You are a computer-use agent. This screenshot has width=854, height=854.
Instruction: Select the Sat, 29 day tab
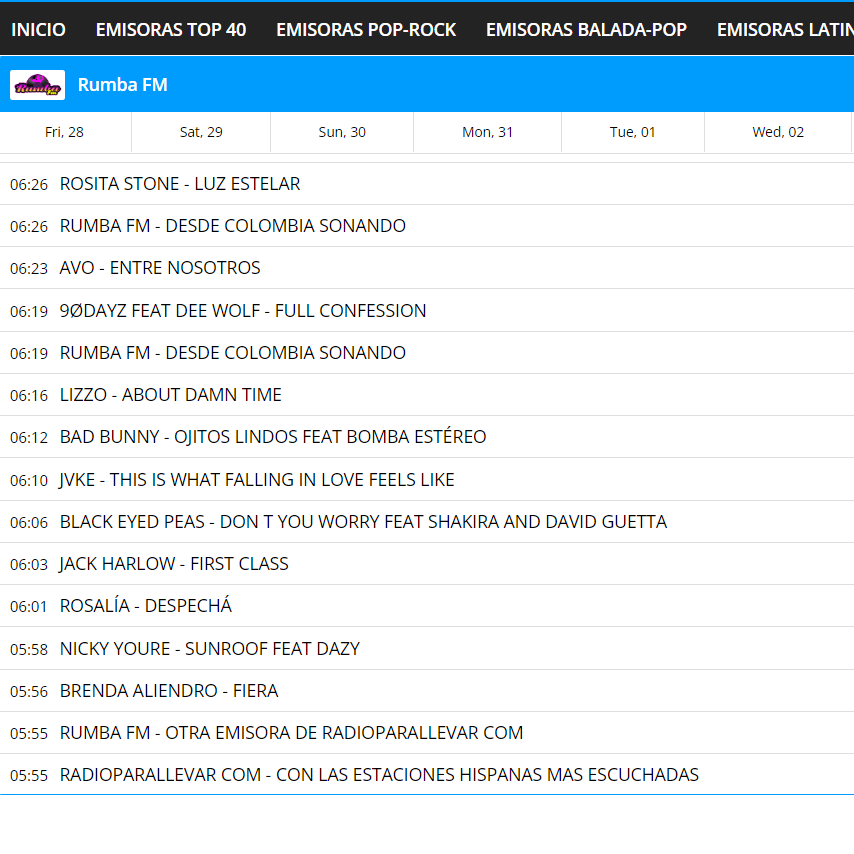point(201,132)
